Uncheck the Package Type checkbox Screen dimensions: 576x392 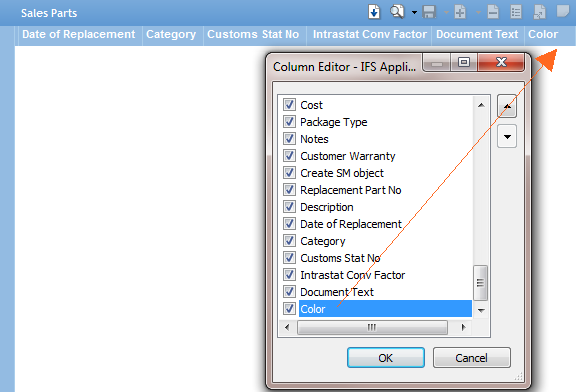289,122
